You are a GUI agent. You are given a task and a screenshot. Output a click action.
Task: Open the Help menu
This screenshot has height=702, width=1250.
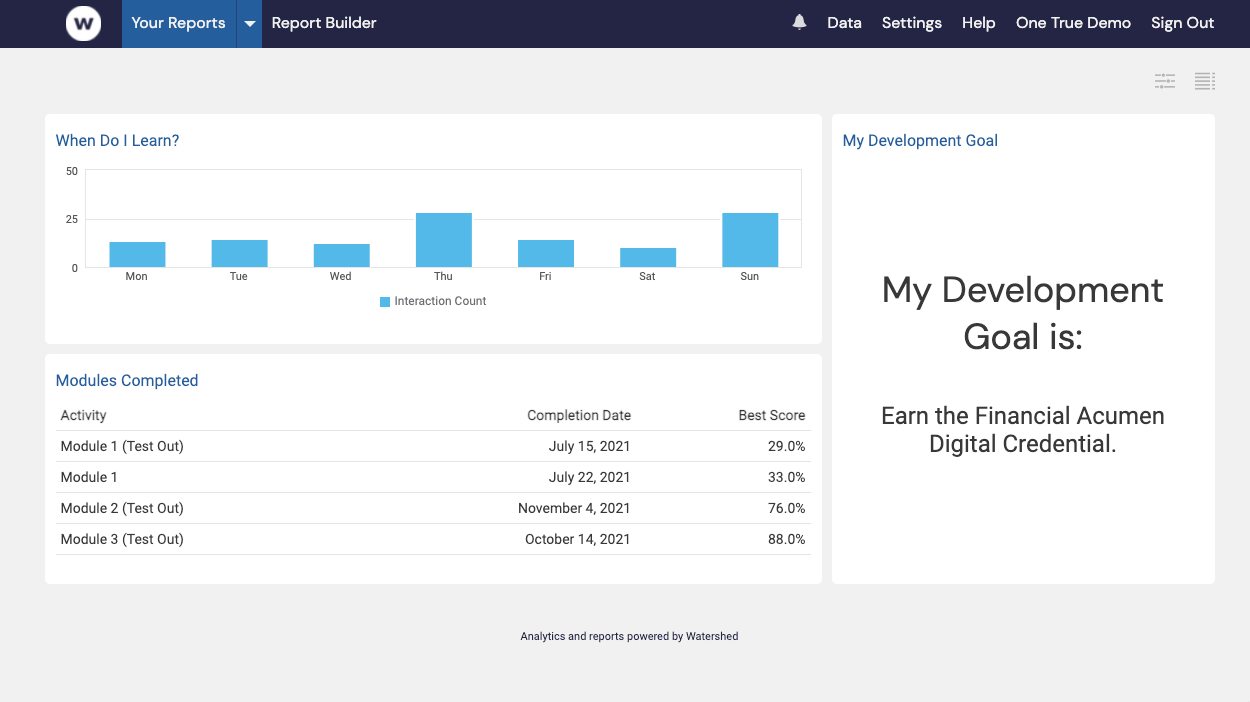978,22
